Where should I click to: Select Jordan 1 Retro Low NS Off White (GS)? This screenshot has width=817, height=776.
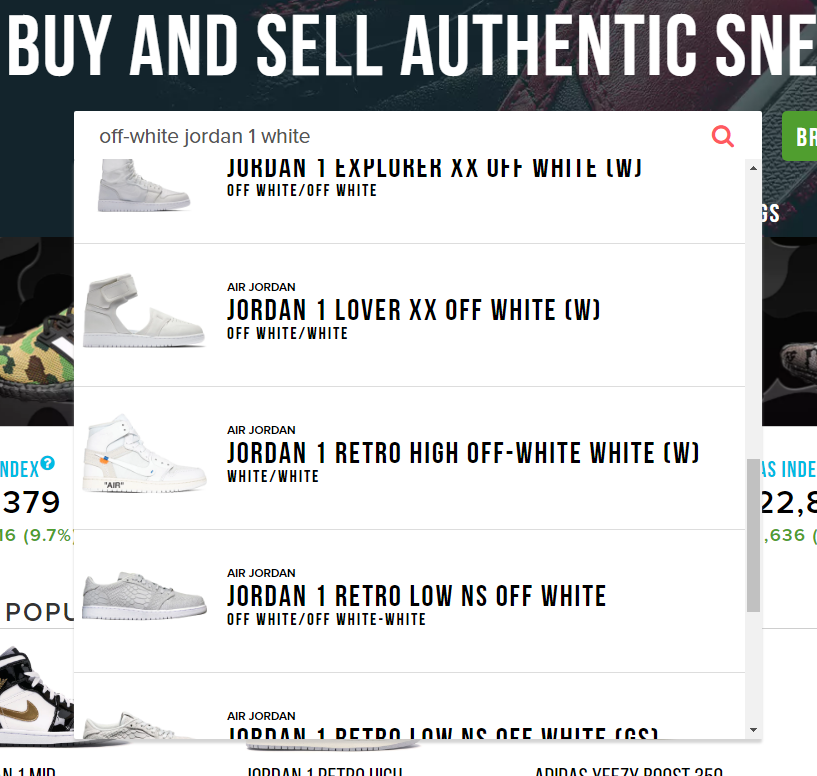(x=442, y=732)
